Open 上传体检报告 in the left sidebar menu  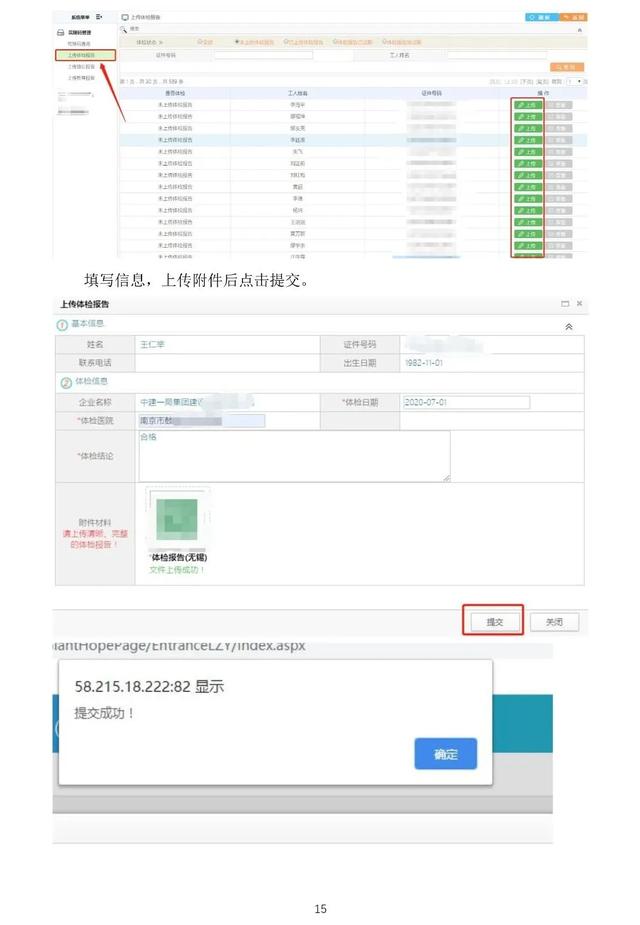83,55
